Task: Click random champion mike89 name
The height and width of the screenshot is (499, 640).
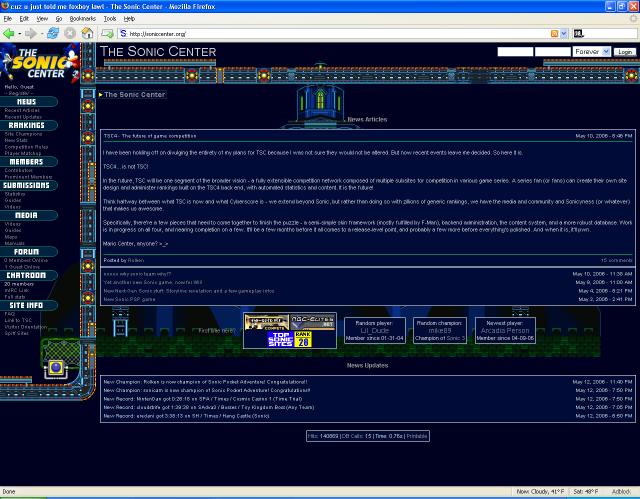Action: (x=440, y=330)
